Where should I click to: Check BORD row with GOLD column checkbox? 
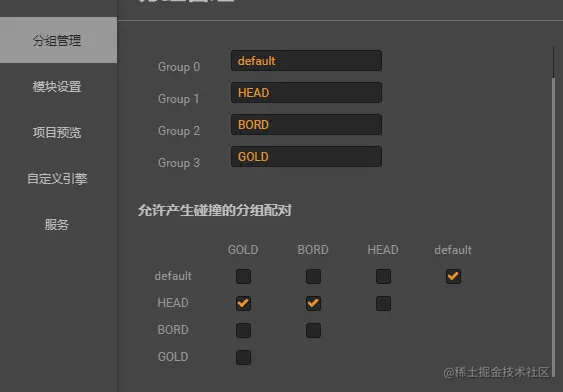(243, 330)
